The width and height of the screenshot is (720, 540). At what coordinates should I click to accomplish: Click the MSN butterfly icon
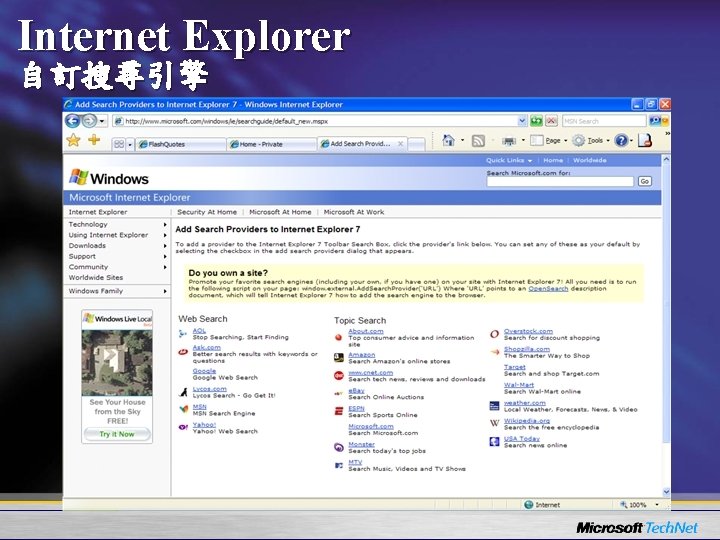coord(184,409)
